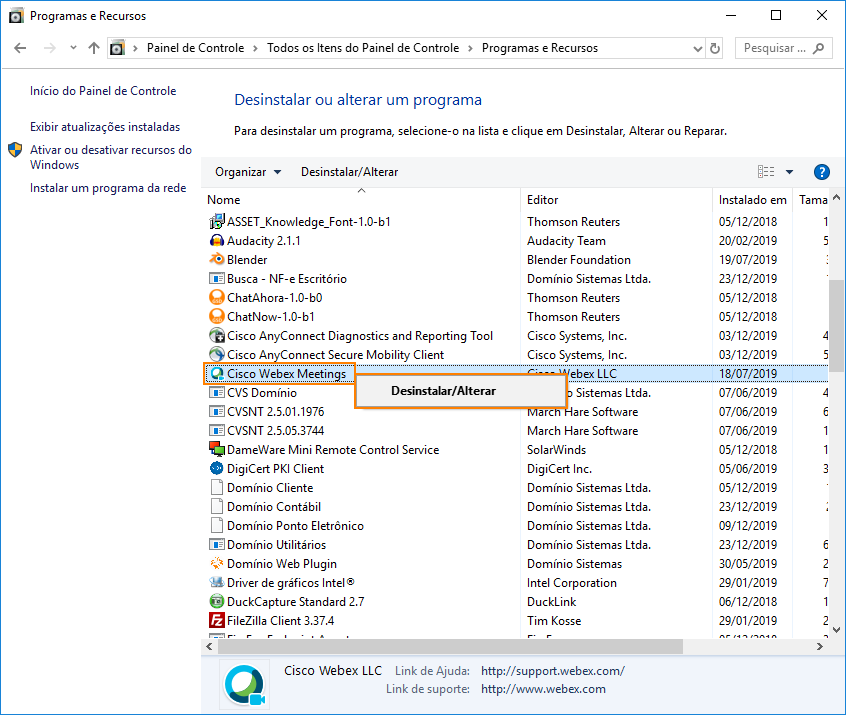Open the Organizar dropdown
Viewport: 846px width, 715px height.
pyautogui.click(x=248, y=172)
